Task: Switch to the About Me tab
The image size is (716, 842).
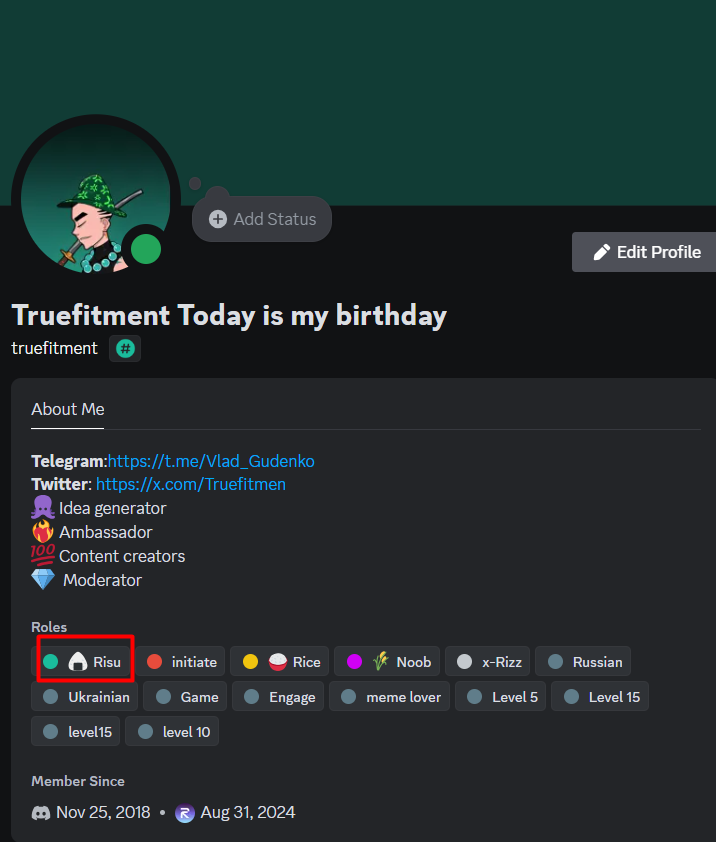Action: pos(68,409)
